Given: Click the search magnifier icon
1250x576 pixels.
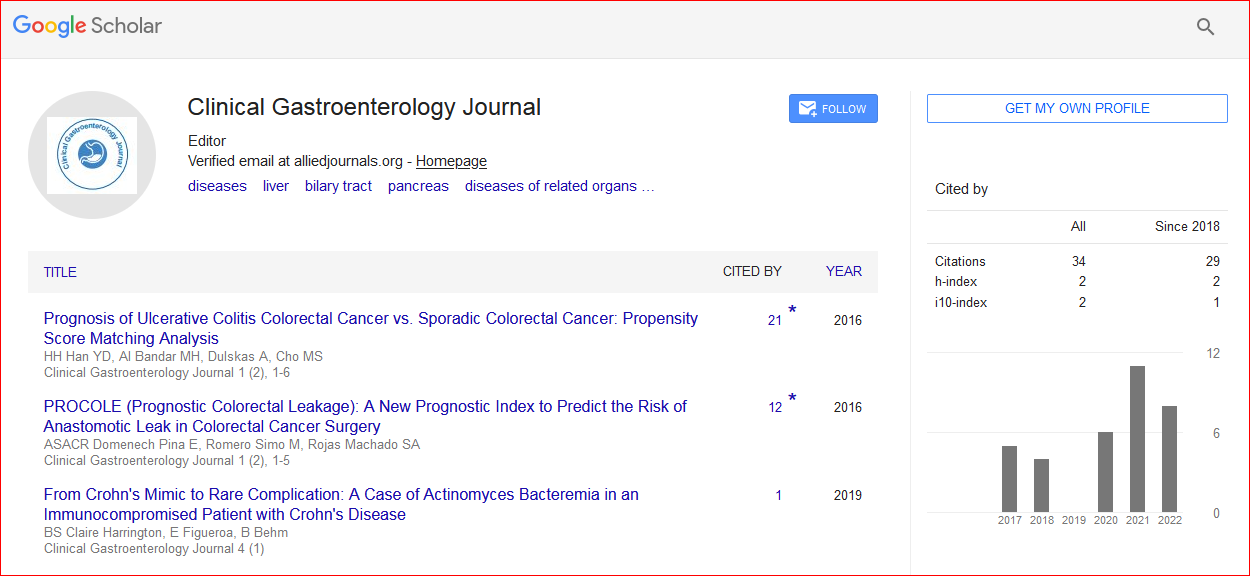Looking at the screenshot, I should pyautogui.click(x=1205, y=27).
